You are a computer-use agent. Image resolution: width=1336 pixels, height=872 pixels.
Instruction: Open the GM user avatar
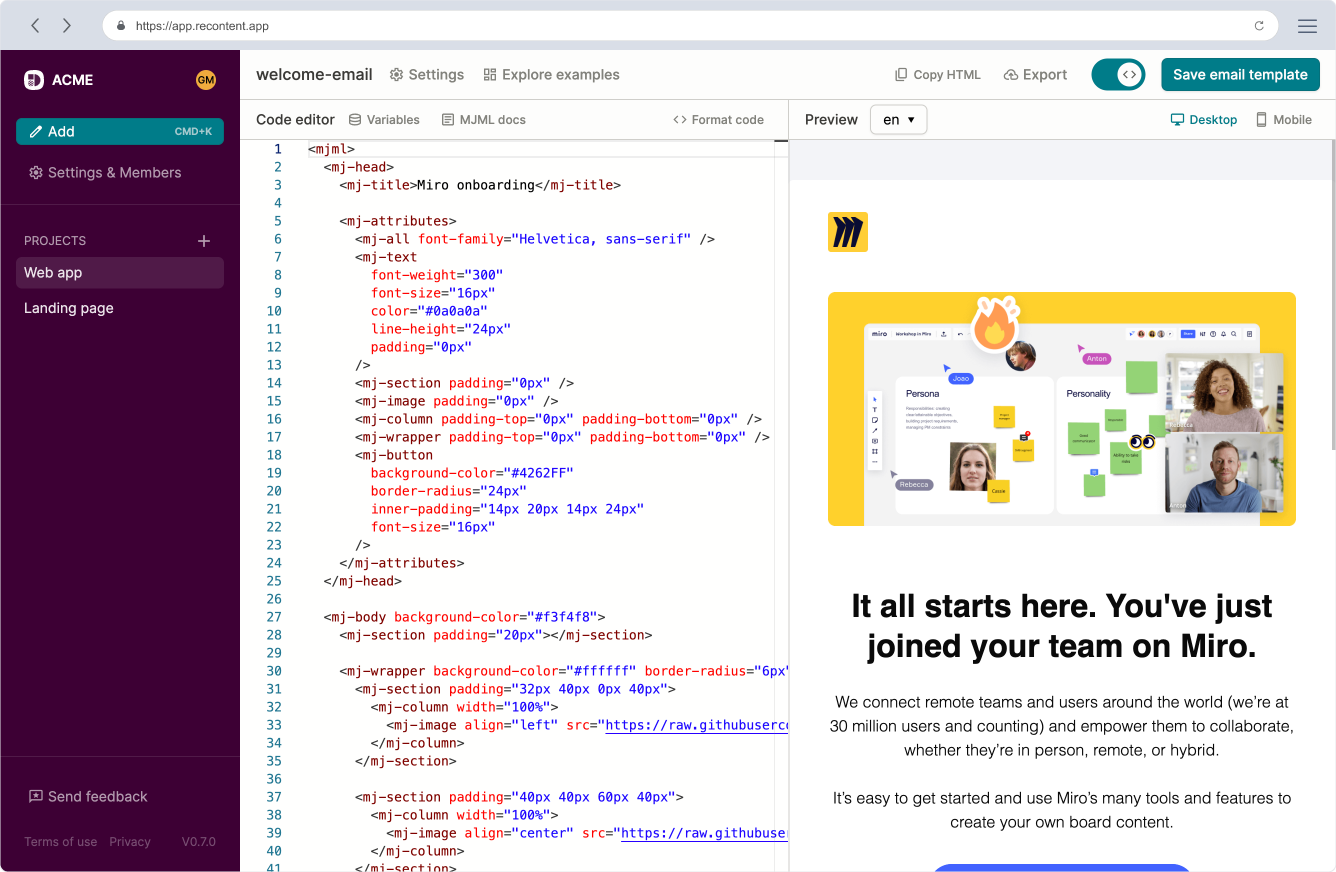pos(206,80)
